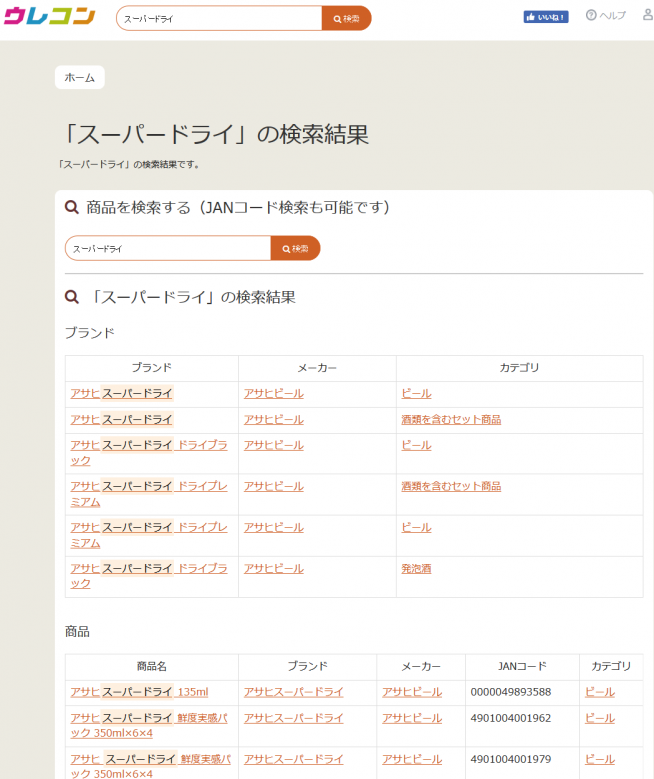Open ドライブラック brand with ビール category
654x779 pixels.
[149, 453]
